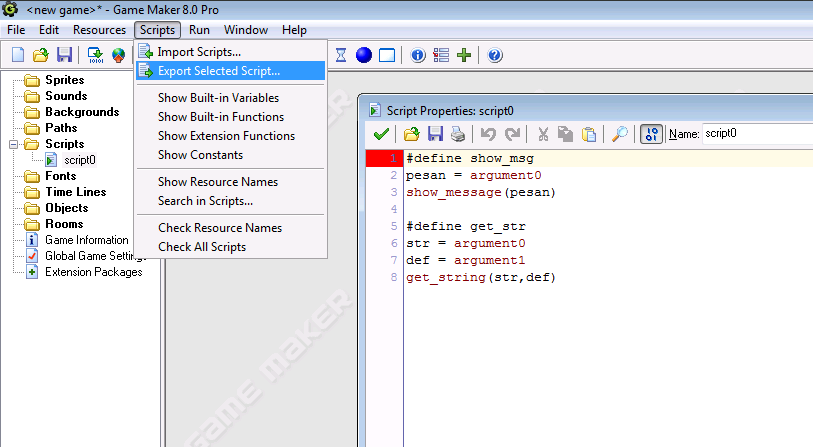813x447 pixels.
Task: Select the Fonts folder
Action: (60, 176)
